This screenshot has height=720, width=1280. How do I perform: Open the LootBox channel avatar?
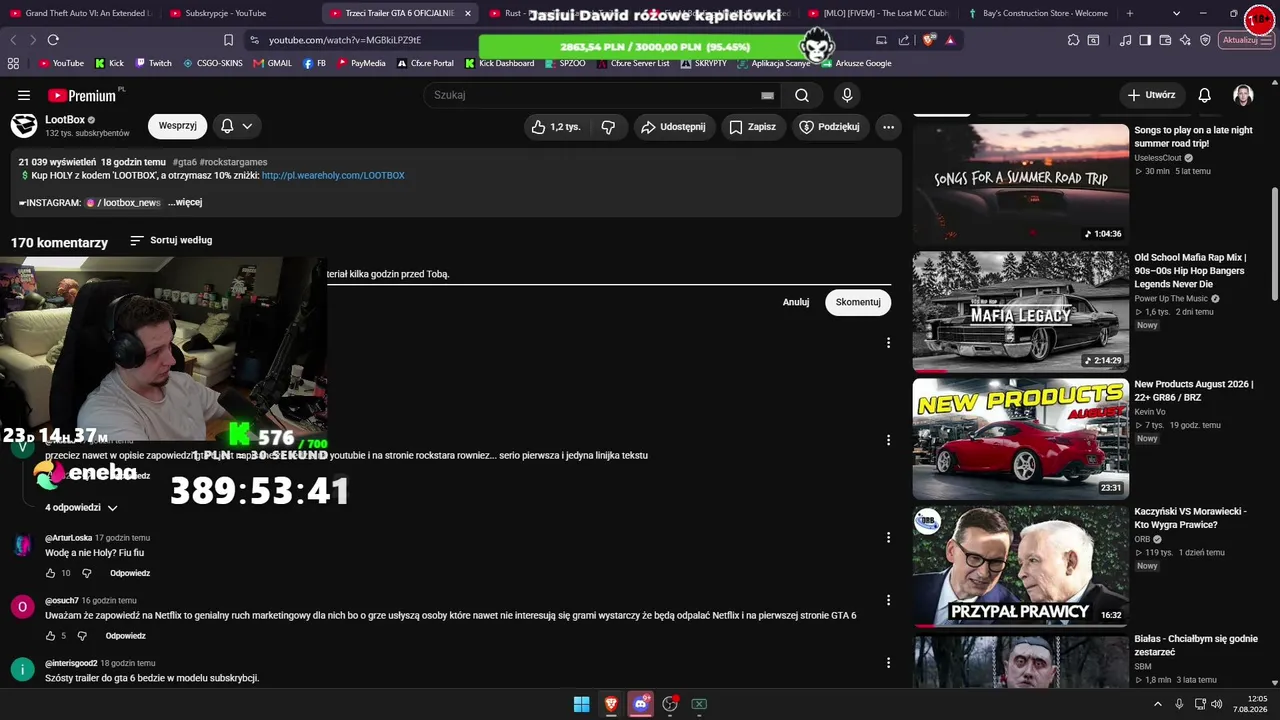point(24,125)
